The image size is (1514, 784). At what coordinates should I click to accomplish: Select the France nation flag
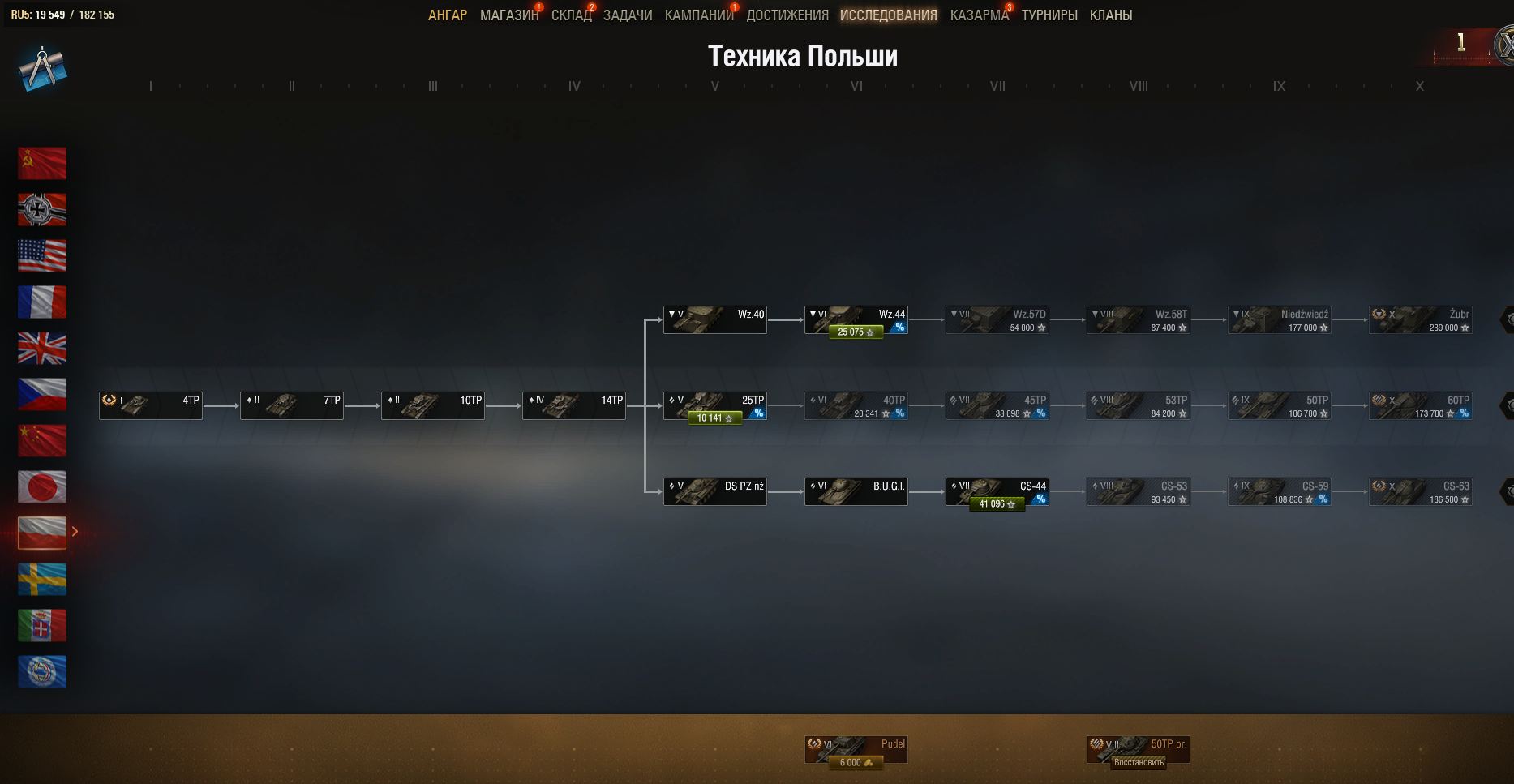pyautogui.click(x=42, y=302)
